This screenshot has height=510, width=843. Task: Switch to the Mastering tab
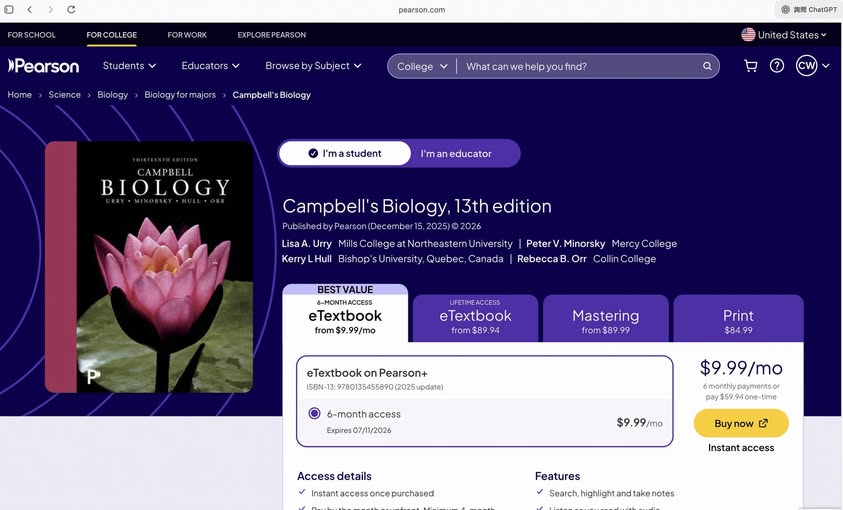point(605,320)
